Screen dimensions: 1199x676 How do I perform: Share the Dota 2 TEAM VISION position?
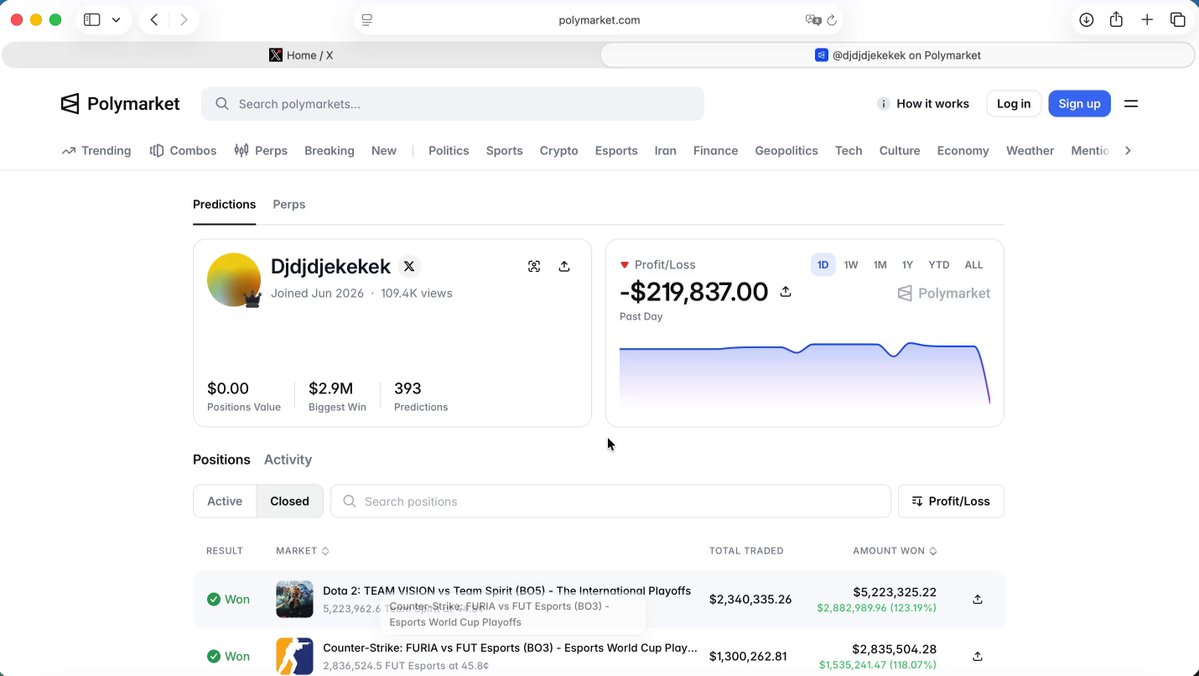(x=977, y=600)
